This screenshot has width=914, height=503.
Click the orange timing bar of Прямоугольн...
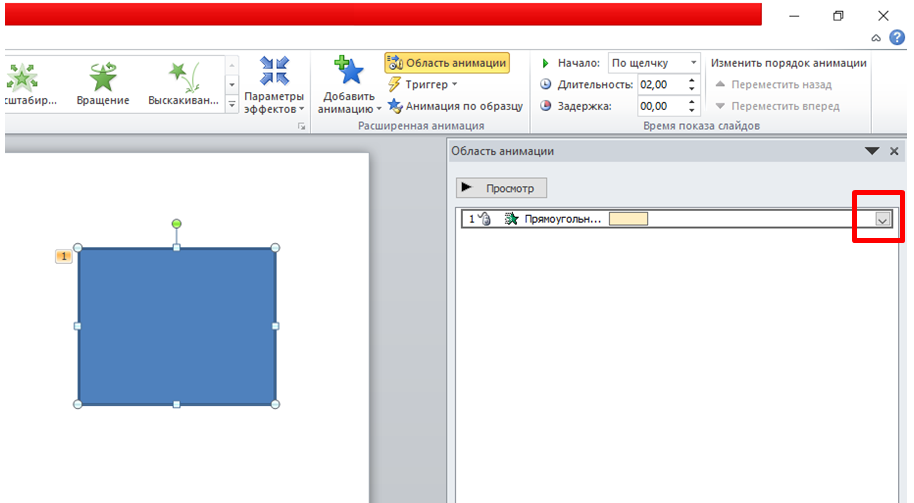click(x=628, y=219)
